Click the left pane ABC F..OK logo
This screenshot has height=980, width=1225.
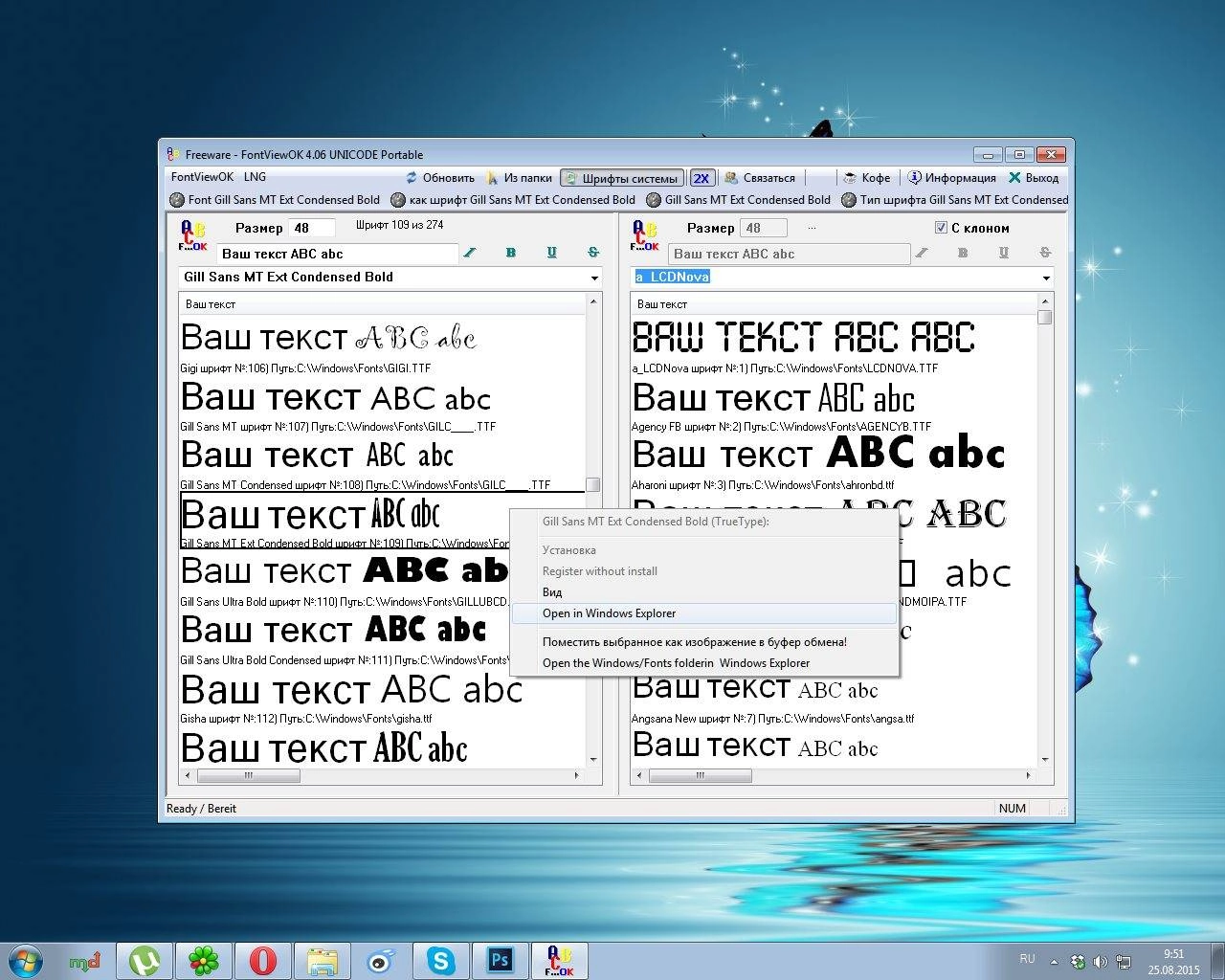tap(192, 235)
